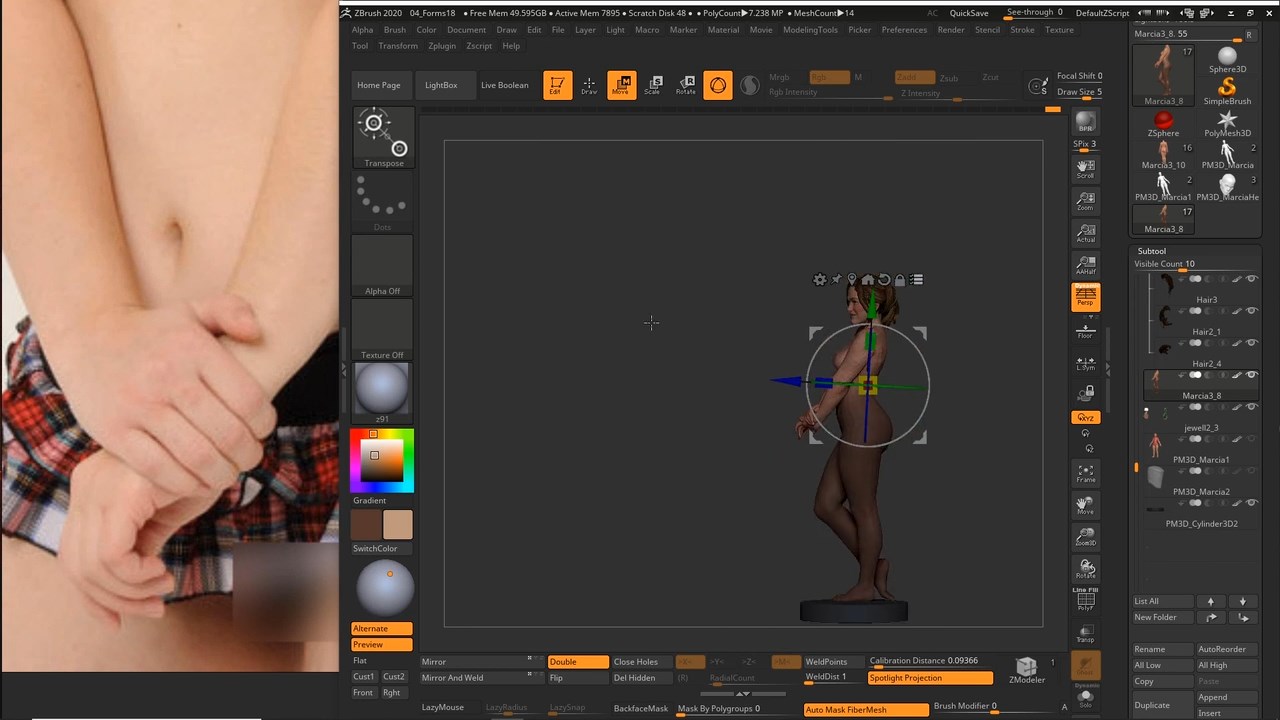The height and width of the screenshot is (720, 1280).
Task: Open the Transpose brush picker
Action: pos(383,137)
